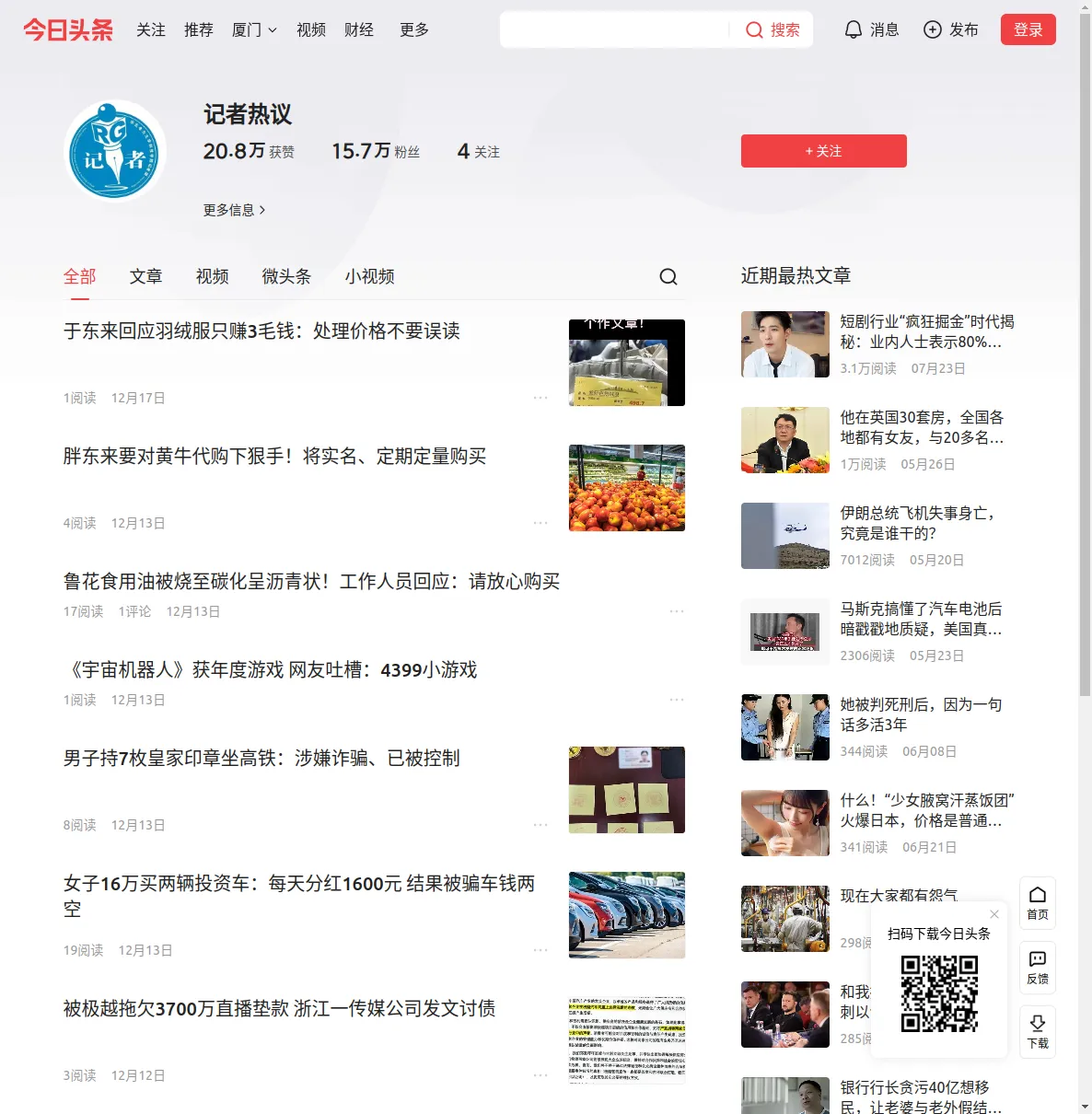Open article 女子16万买两辆投资车
This screenshot has height=1114, width=1092.
(x=299, y=896)
